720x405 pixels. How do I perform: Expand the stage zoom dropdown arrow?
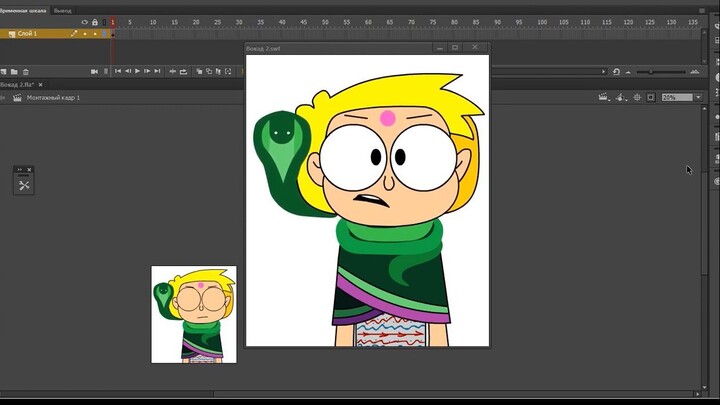point(698,97)
